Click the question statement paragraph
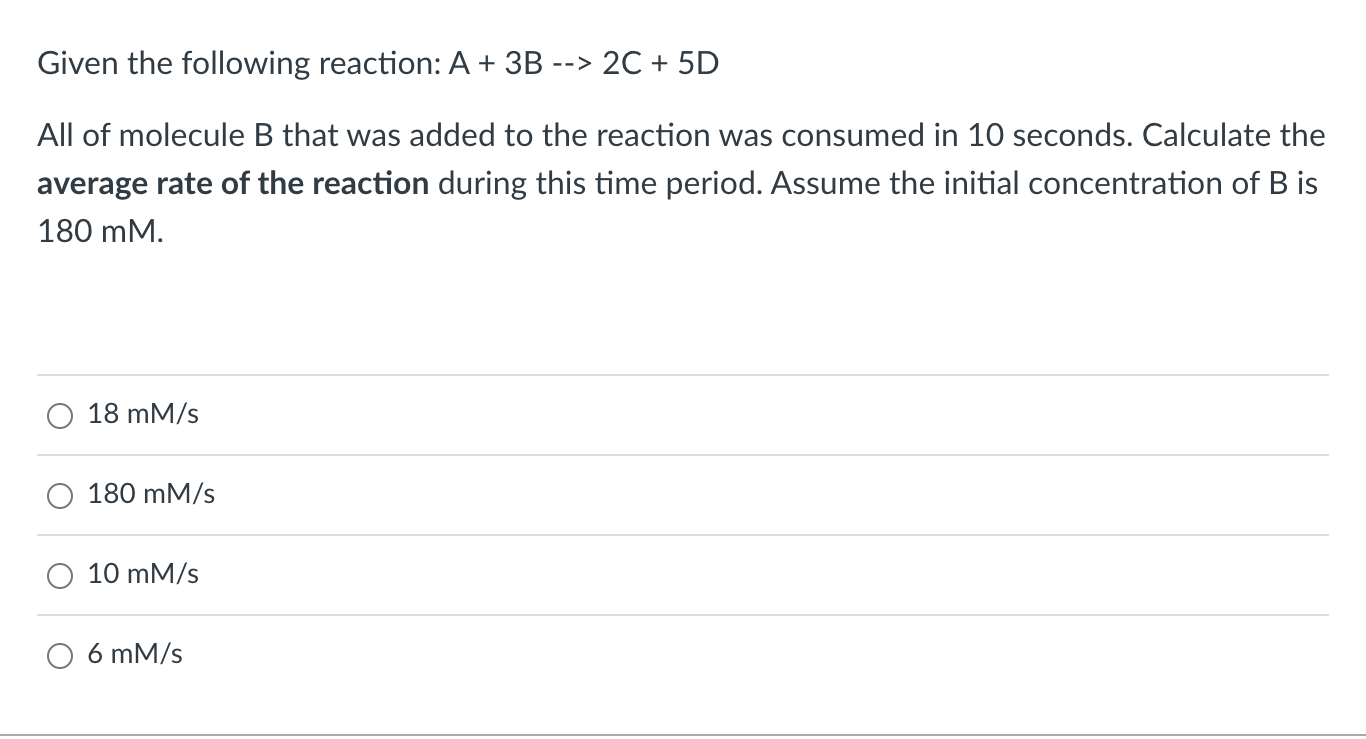 pos(680,183)
